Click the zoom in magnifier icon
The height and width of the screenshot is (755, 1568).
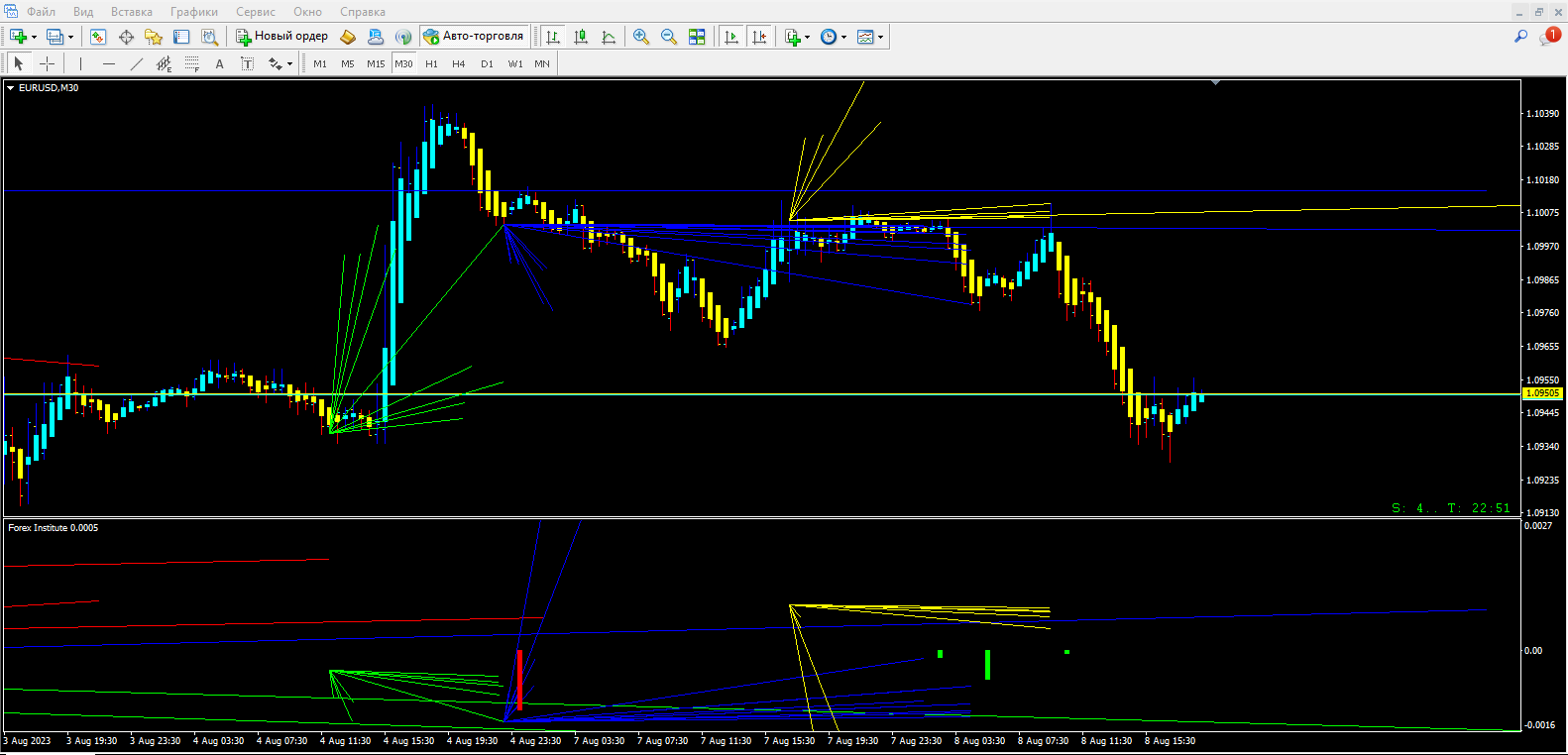pyautogui.click(x=641, y=37)
